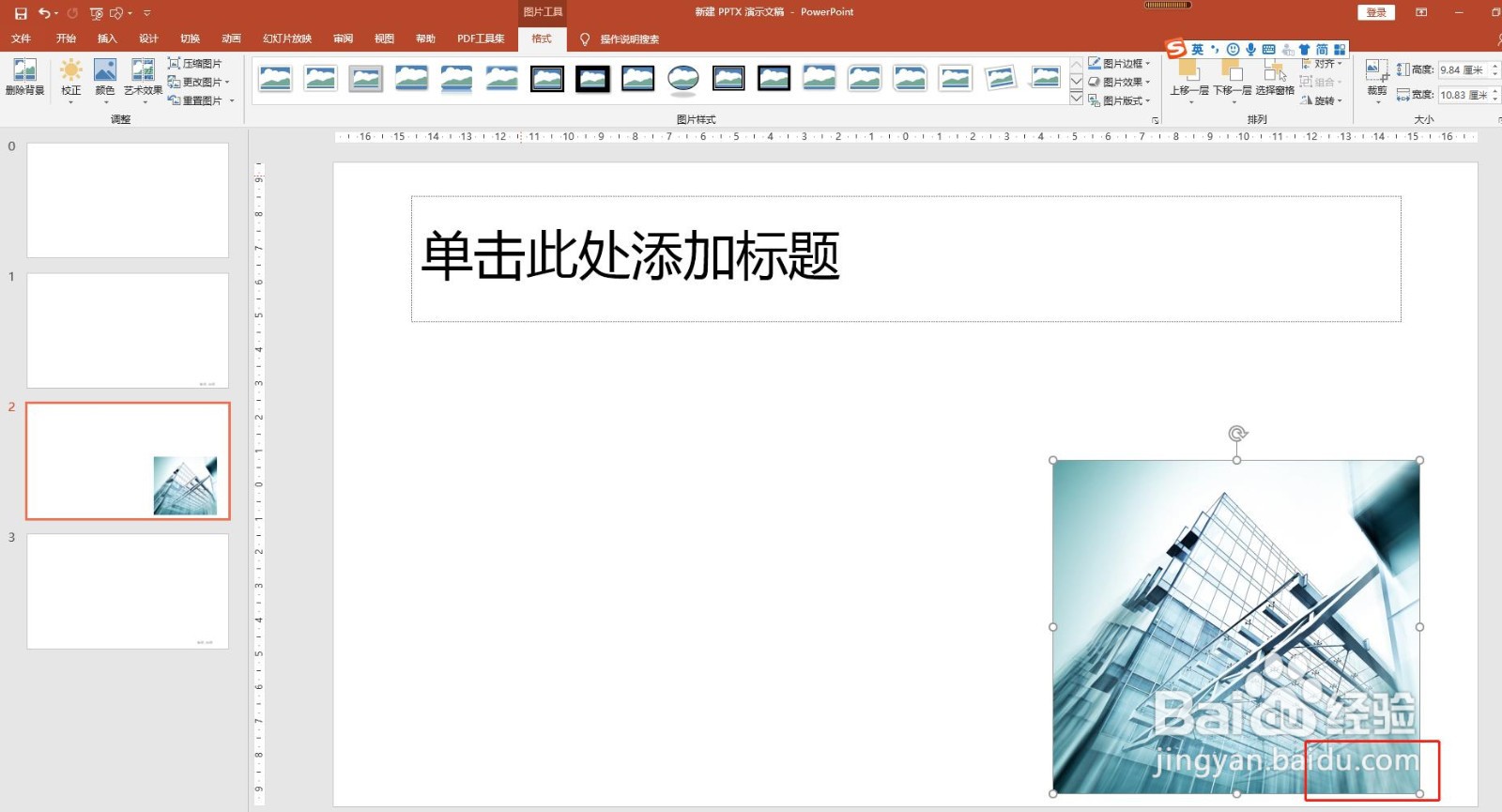Viewport: 1502px width, 812px height.
Task: Open the Selection Pane (选择窗格)
Action: pyautogui.click(x=1275, y=79)
